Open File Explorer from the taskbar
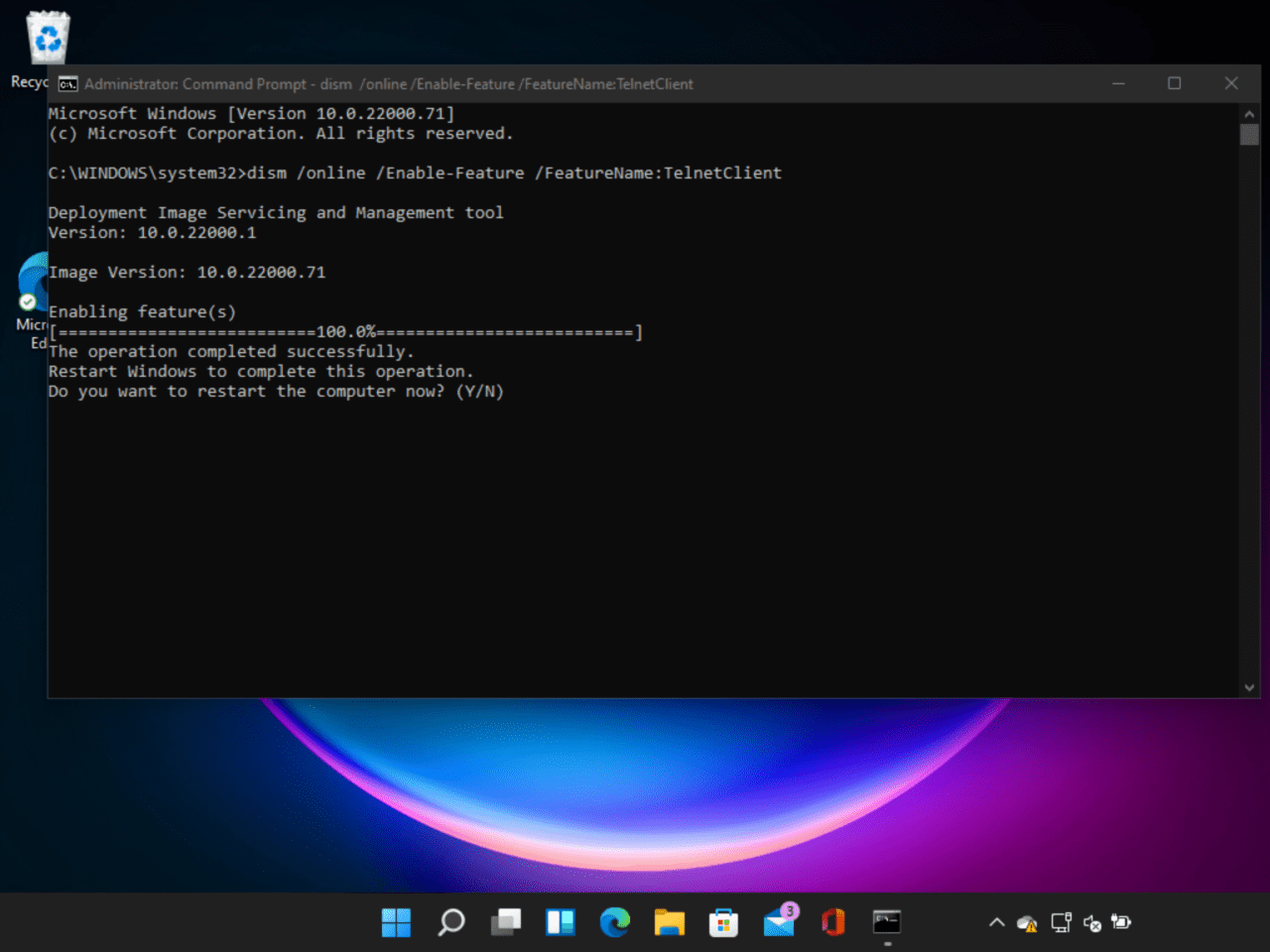 (669, 922)
